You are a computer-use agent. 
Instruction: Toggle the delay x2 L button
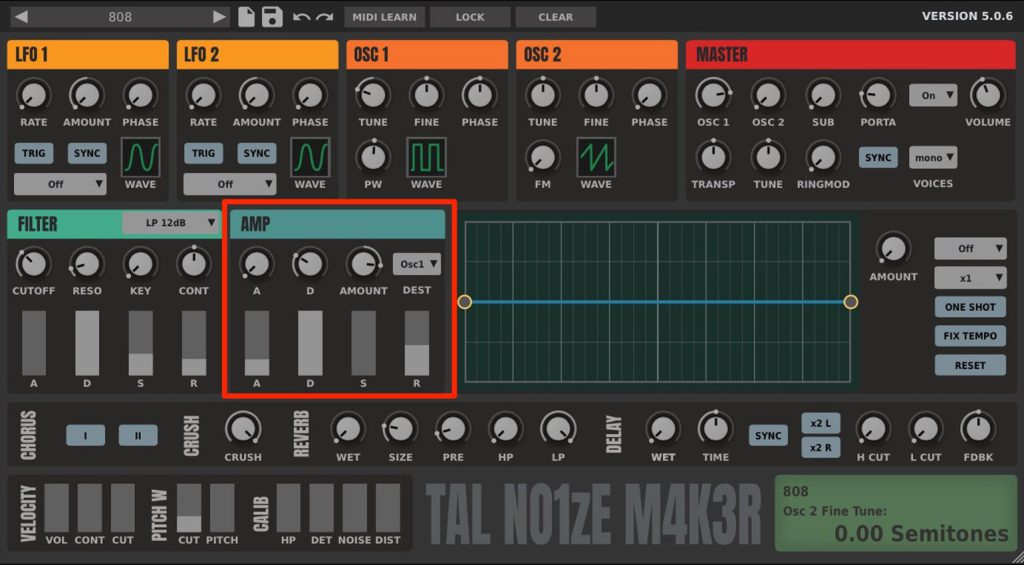point(820,424)
